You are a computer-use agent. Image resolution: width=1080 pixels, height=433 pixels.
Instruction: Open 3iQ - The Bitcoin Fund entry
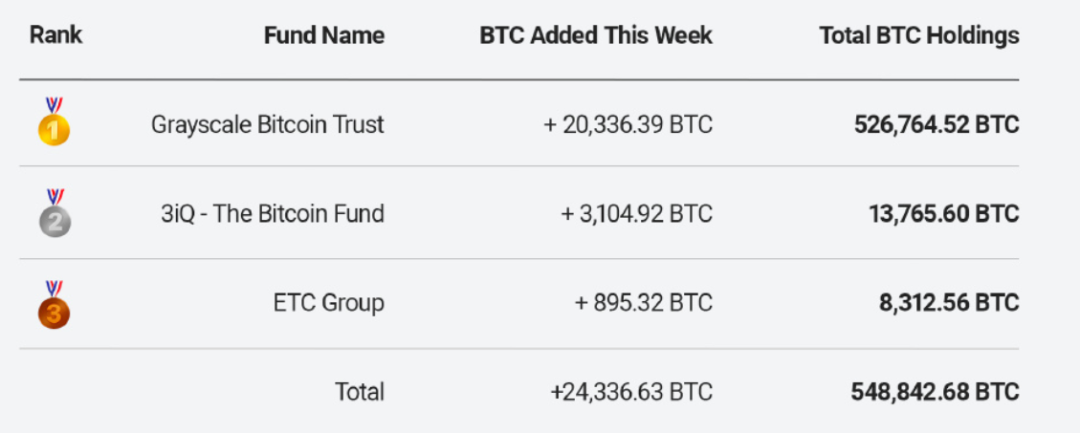click(273, 214)
